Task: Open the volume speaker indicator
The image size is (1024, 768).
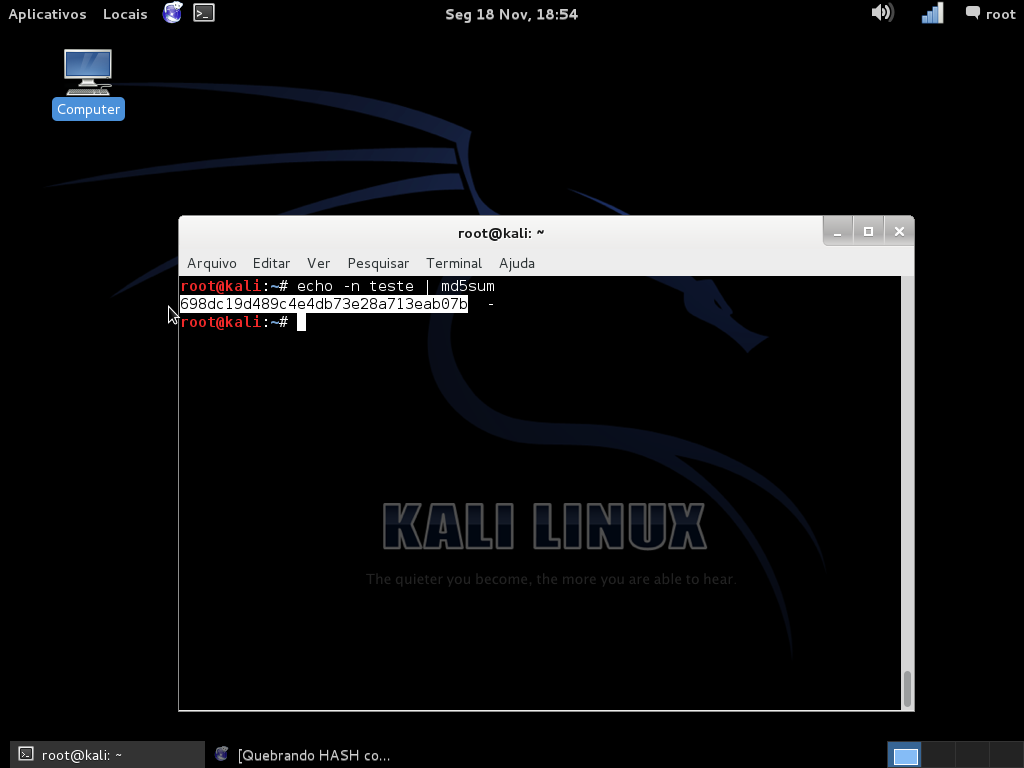Action: click(x=882, y=12)
